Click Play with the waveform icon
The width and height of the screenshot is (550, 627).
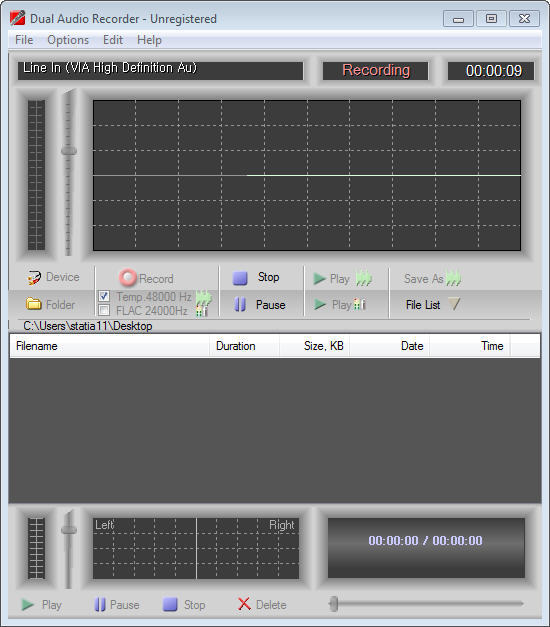(x=364, y=278)
